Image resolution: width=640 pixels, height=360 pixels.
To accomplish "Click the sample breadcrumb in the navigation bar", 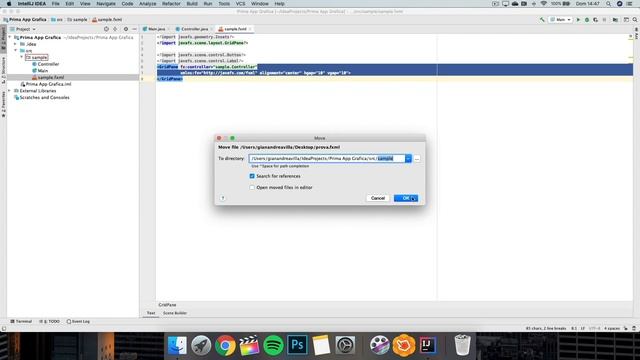I will click(77, 20).
